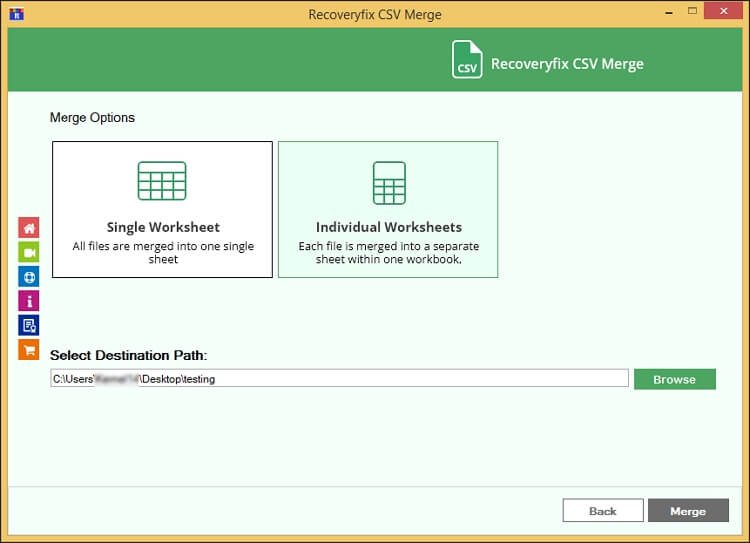Start merging with the Merge button
The height and width of the screenshot is (543, 750).
pos(688,510)
